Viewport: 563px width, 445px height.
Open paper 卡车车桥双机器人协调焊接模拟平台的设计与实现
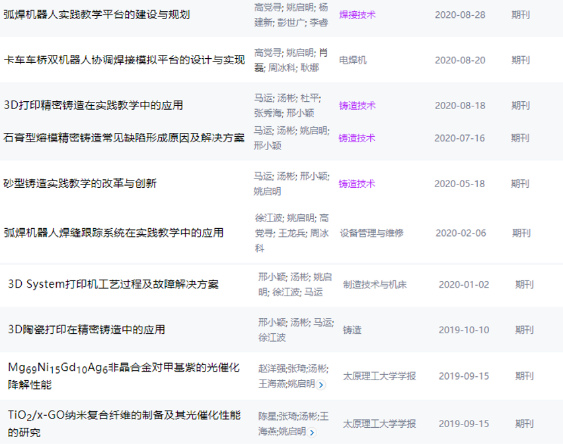point(124,60)
